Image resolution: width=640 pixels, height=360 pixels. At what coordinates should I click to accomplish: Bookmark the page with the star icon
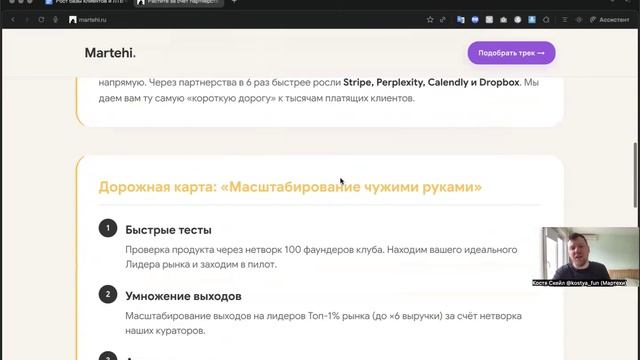click(x=430, y=20)
